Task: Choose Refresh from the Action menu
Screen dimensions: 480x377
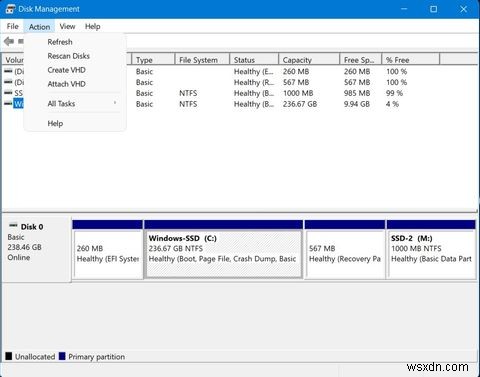Action: (60, 42)
